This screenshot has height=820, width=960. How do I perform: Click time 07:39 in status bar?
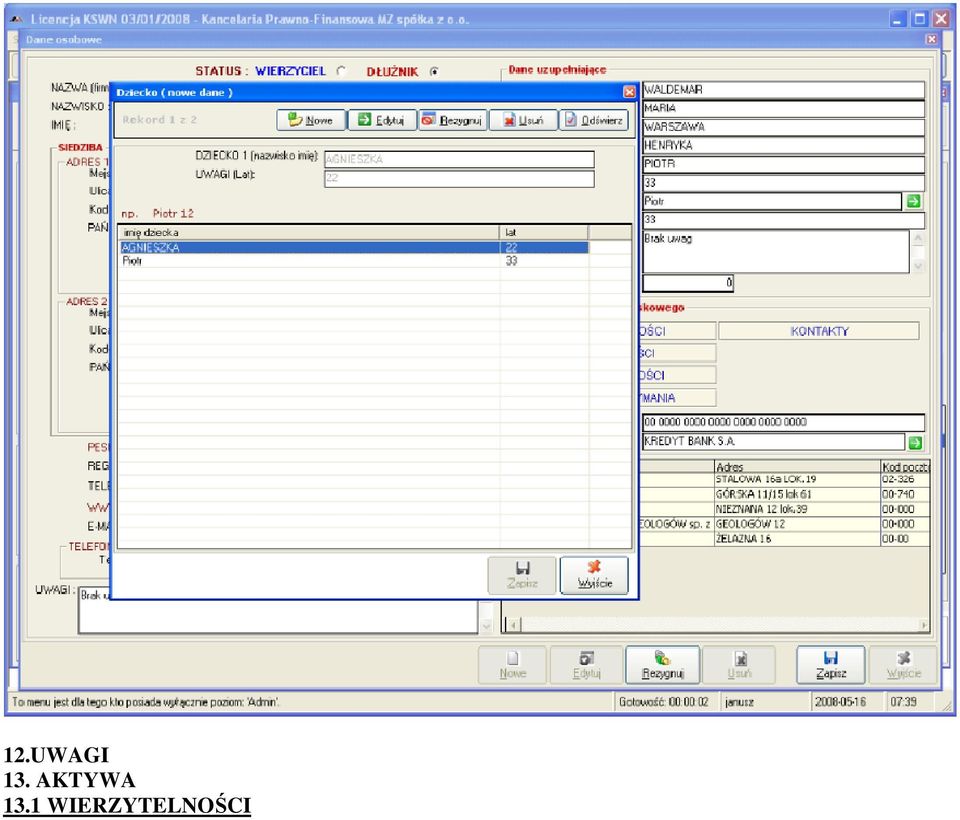point(904,702)
